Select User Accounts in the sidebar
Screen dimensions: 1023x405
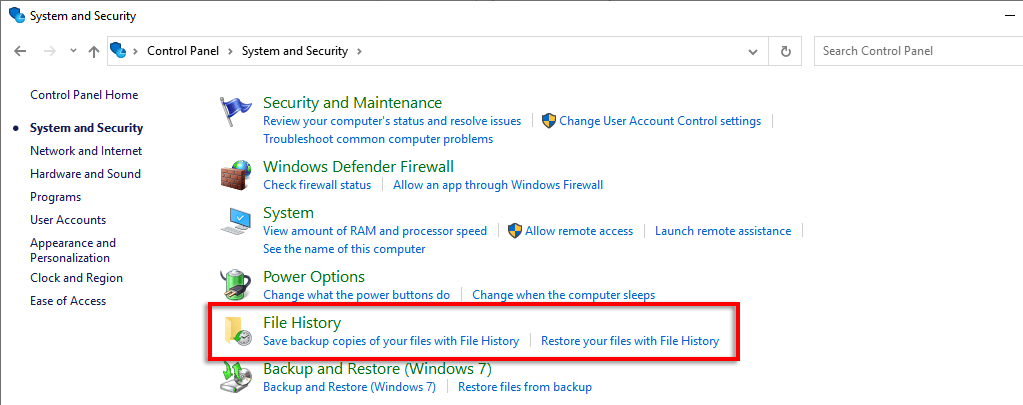(x=68, y=220)
